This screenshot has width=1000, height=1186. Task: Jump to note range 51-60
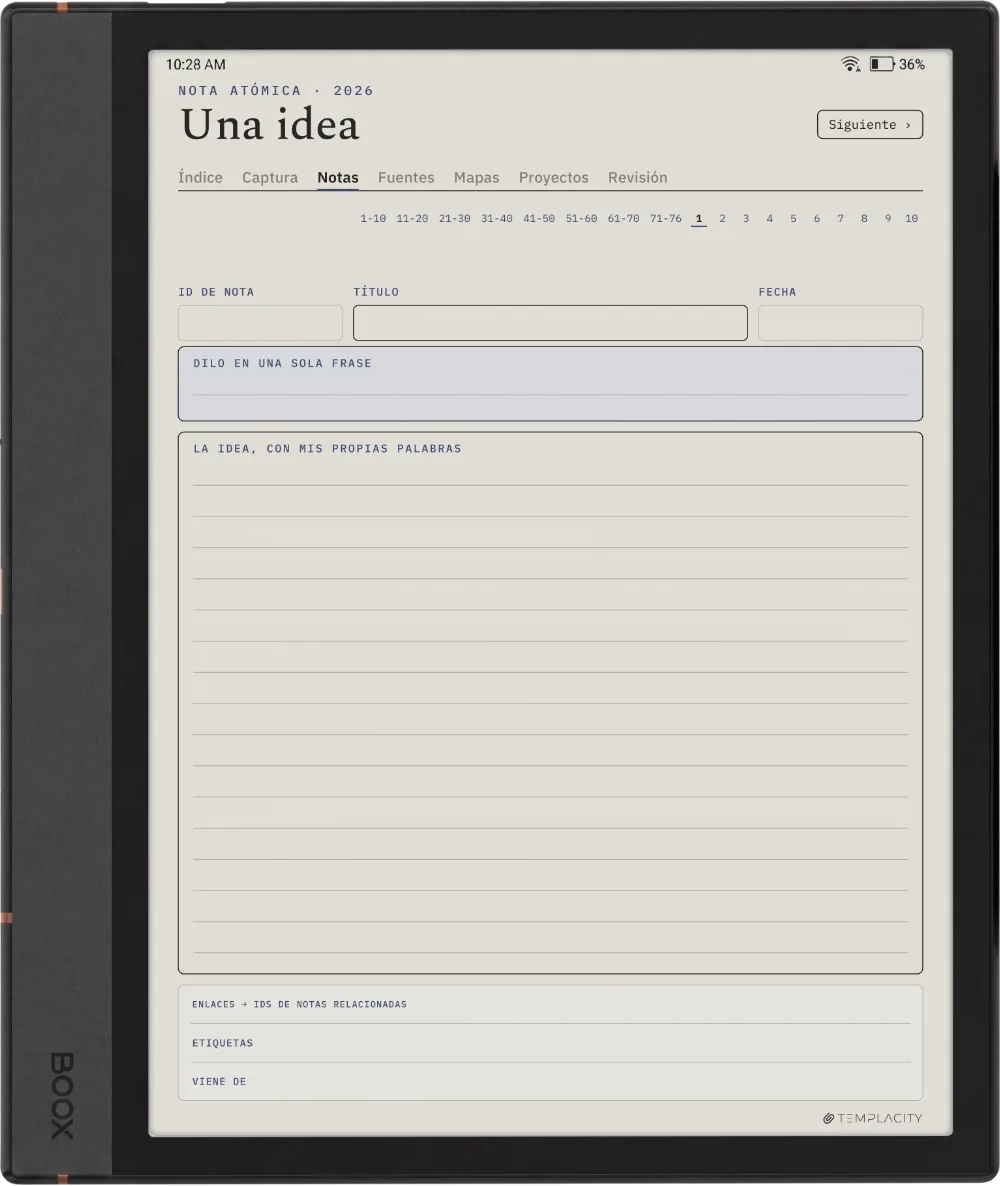pos(582,219)
